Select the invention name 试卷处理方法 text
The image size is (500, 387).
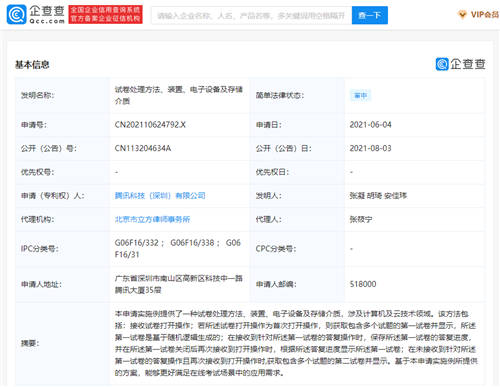pyautogui.click(x=179, y=95)
